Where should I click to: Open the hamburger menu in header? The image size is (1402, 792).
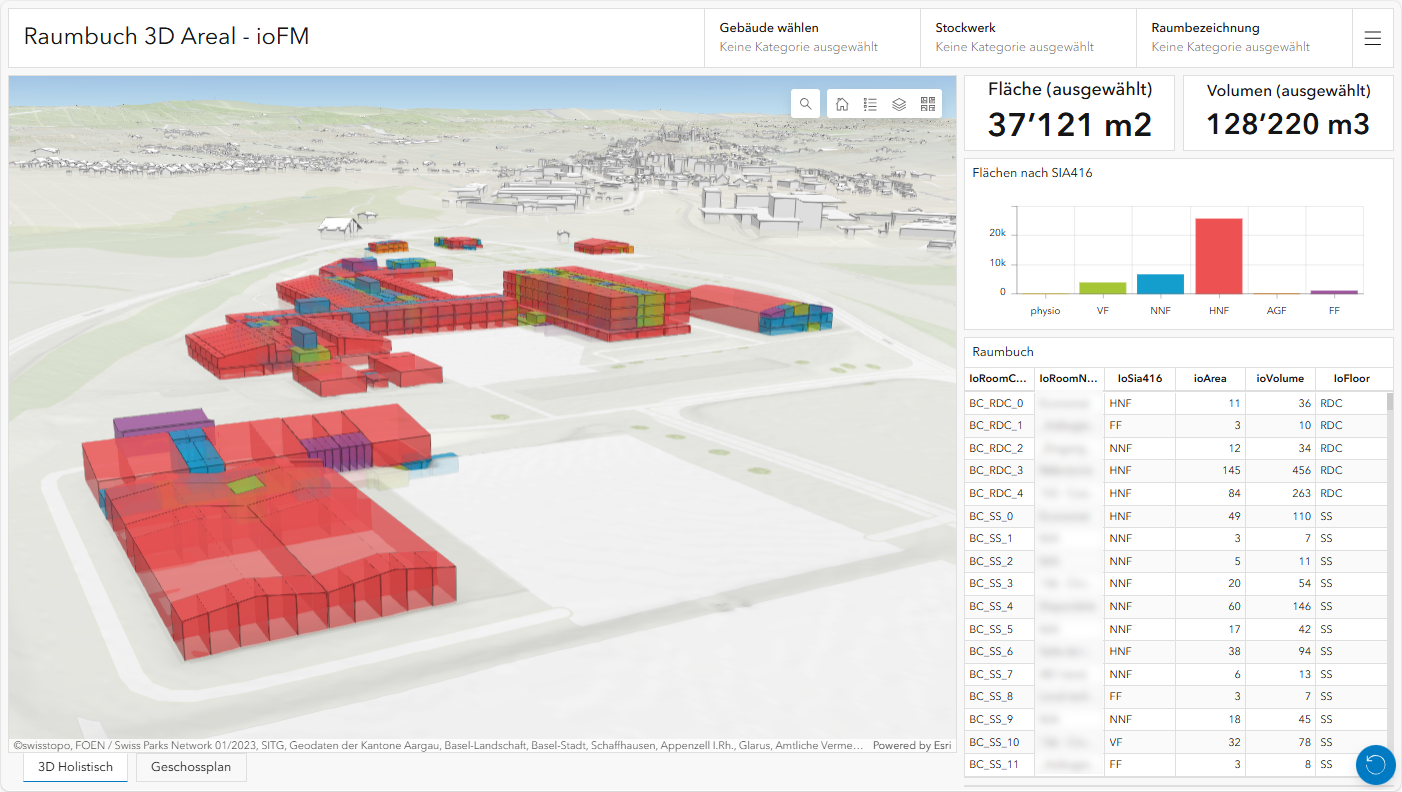(x=1373, y=38)
